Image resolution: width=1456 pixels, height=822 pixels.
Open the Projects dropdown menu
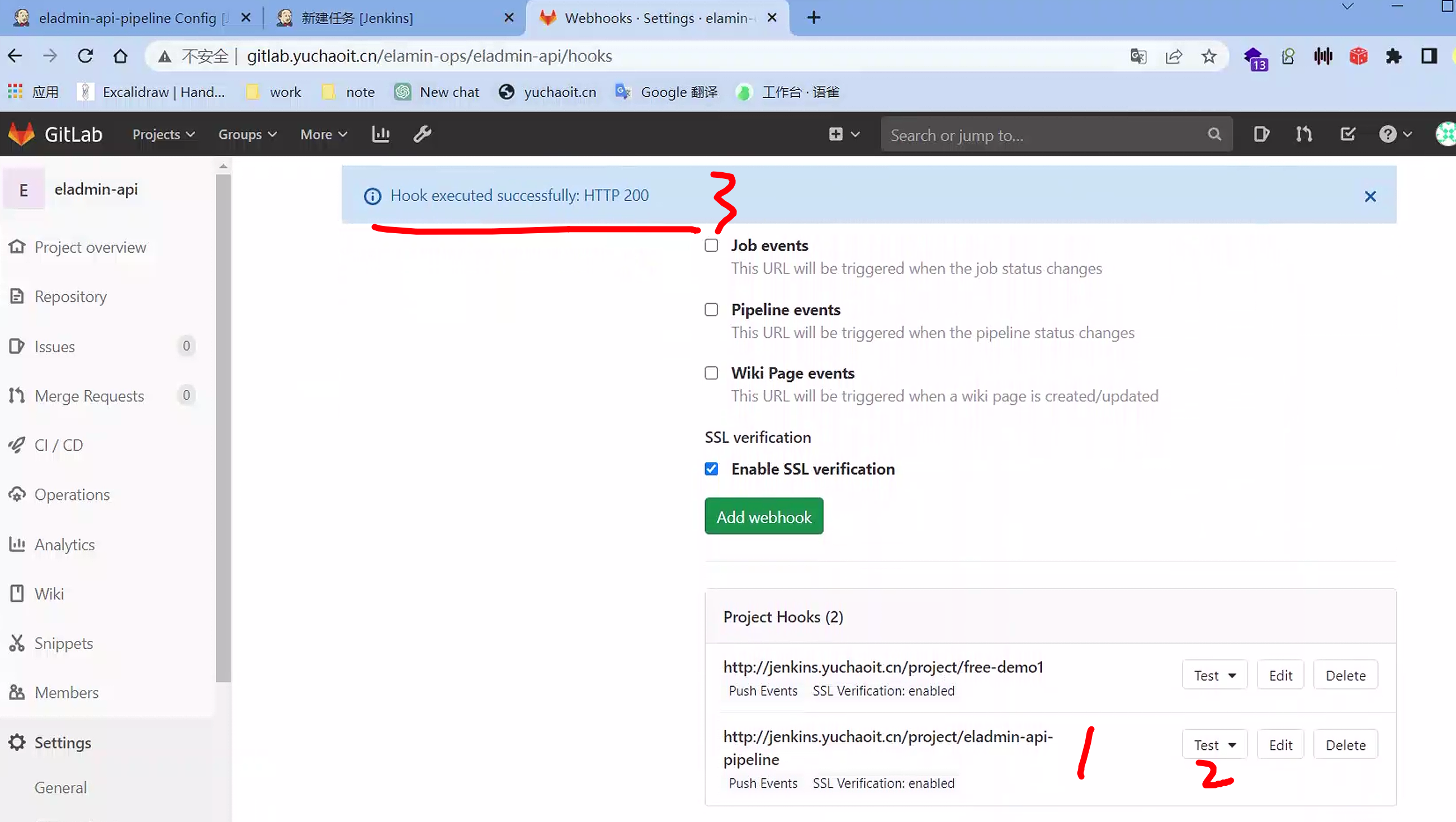click(x=163, y=134)
